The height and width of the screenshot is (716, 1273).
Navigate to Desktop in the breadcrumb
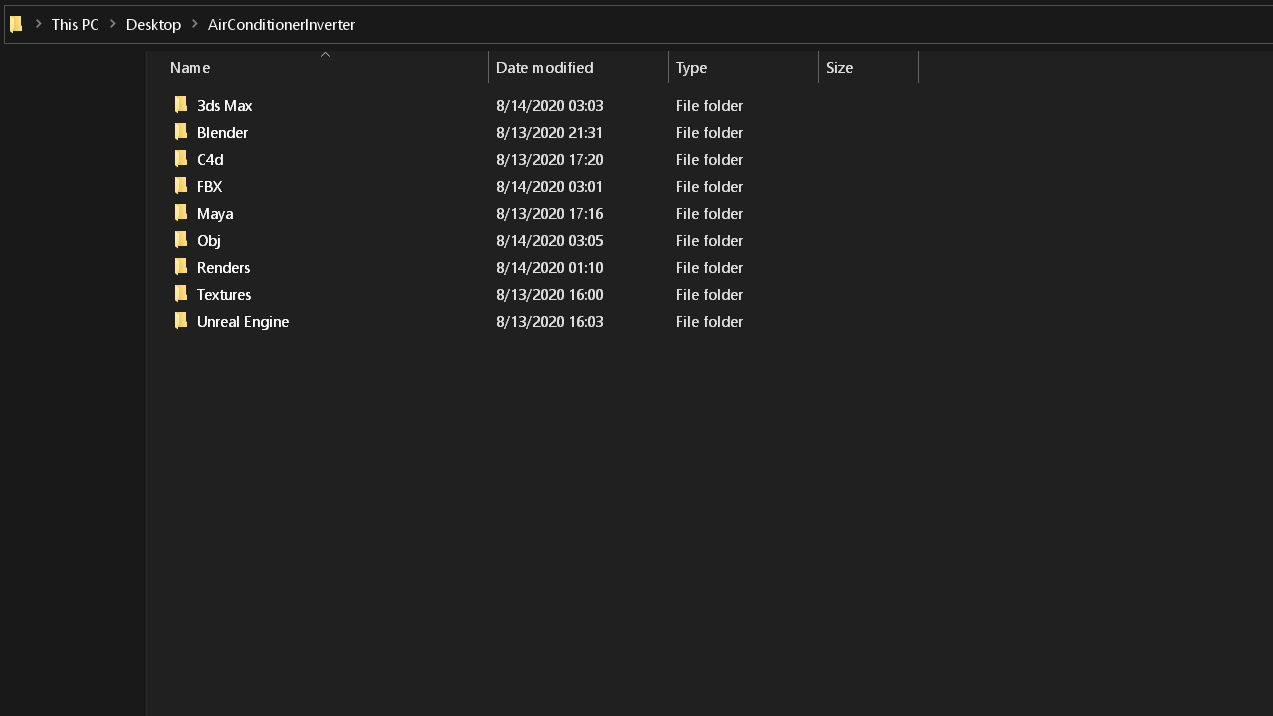[153, 24]
